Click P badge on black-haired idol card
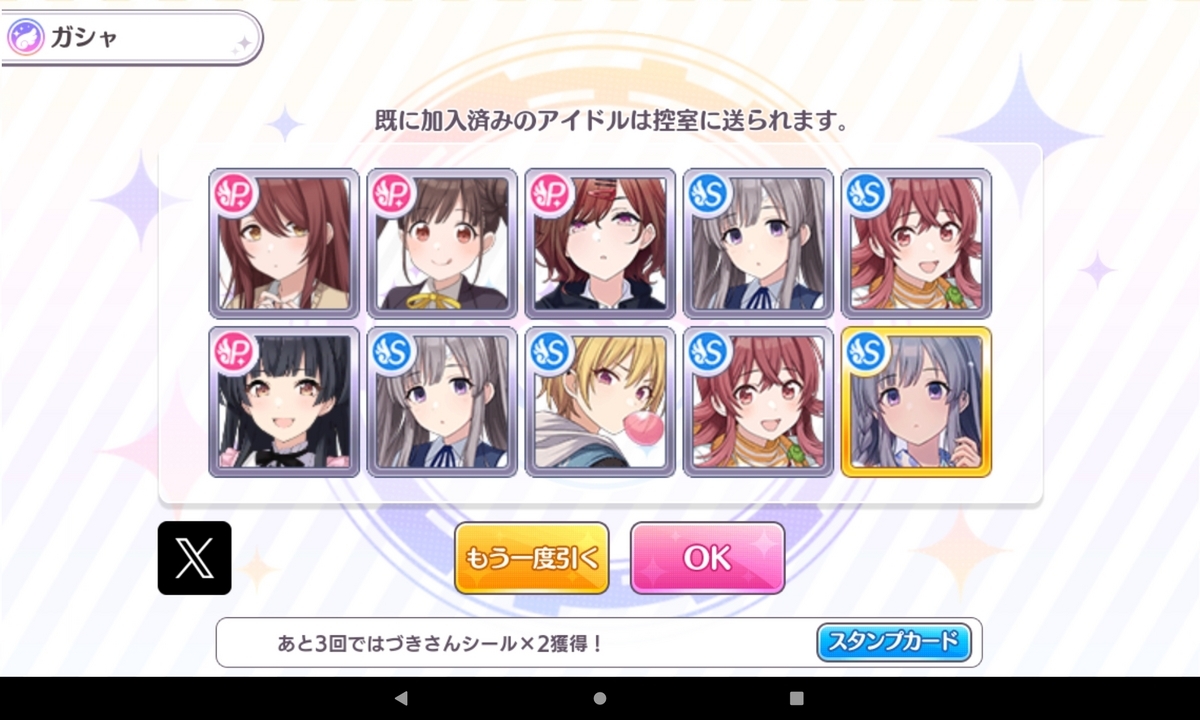The image size is (1200, 720). coord(235,352)
